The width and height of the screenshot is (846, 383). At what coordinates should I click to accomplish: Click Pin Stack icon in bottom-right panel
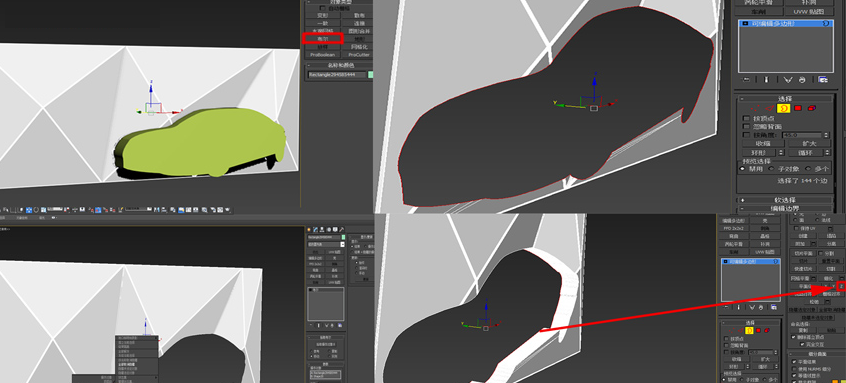click(726, 307)
